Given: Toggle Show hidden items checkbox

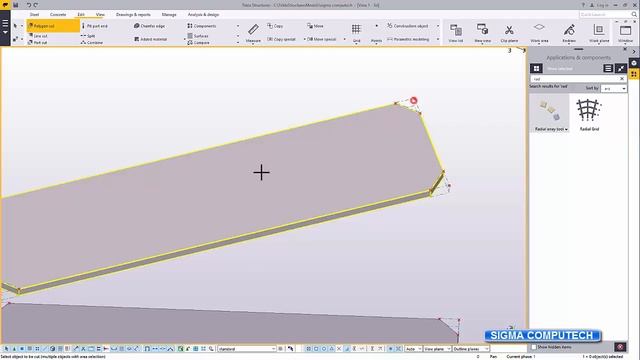Looking at the screenshot, I should click(x=534, y=347).
